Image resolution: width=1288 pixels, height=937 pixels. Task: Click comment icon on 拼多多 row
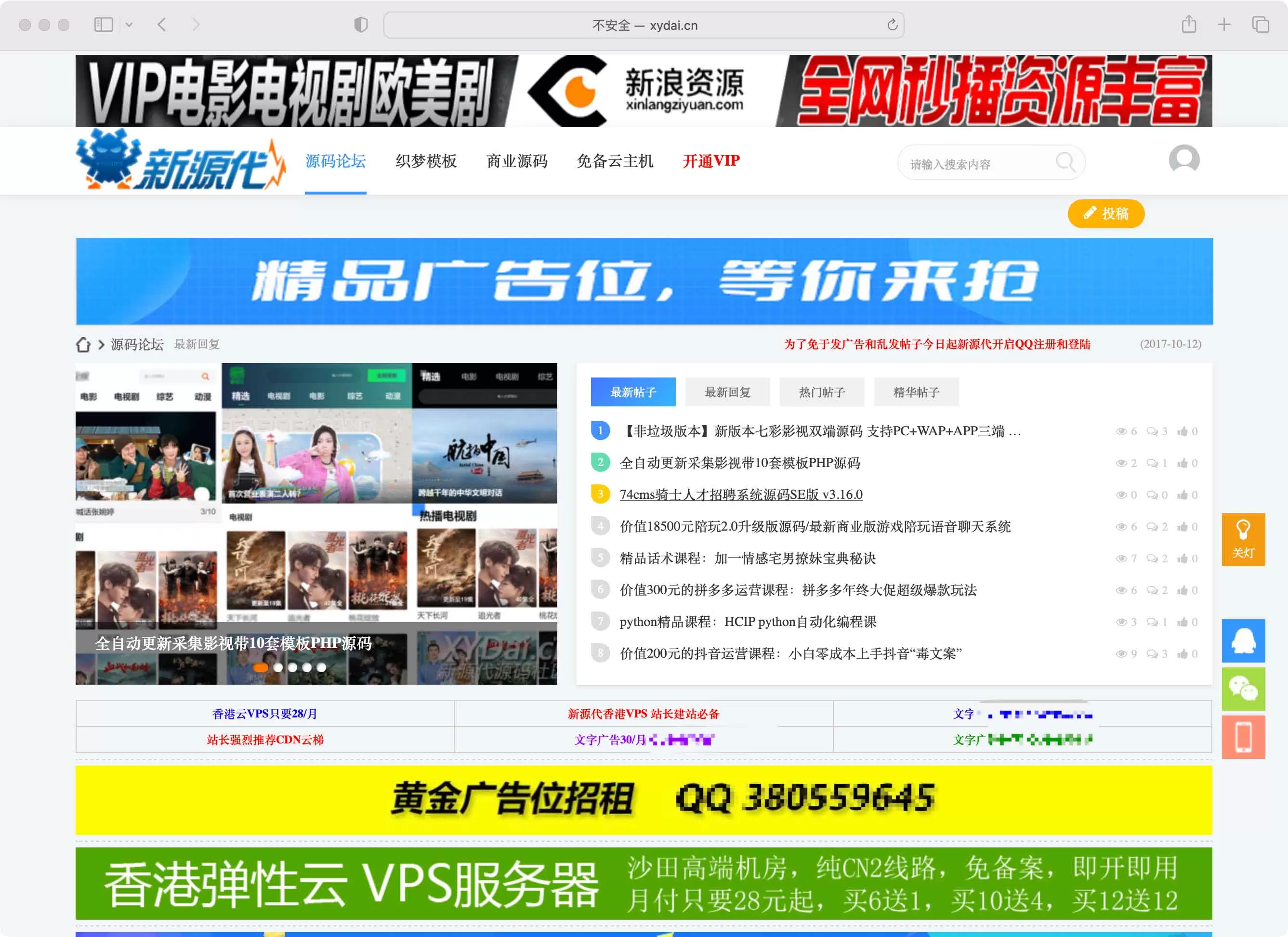[1152, 590]
